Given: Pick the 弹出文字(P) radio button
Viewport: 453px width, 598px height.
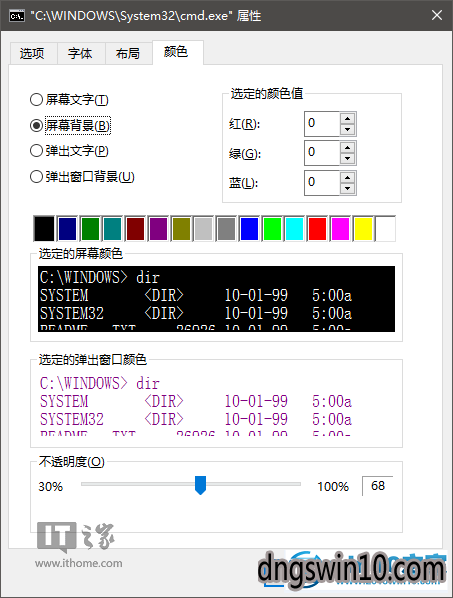Looking at the screenshot, I should point(69,151).
